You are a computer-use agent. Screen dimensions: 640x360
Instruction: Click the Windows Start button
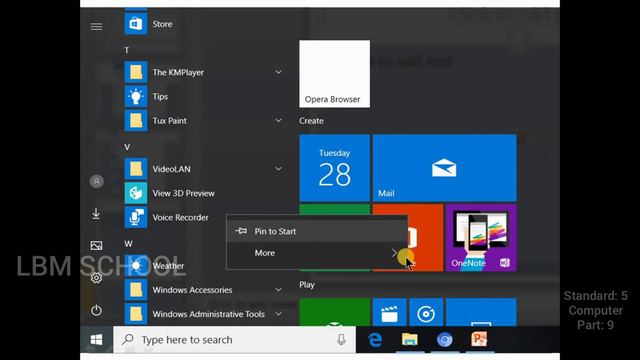click(x=96, y=340)
